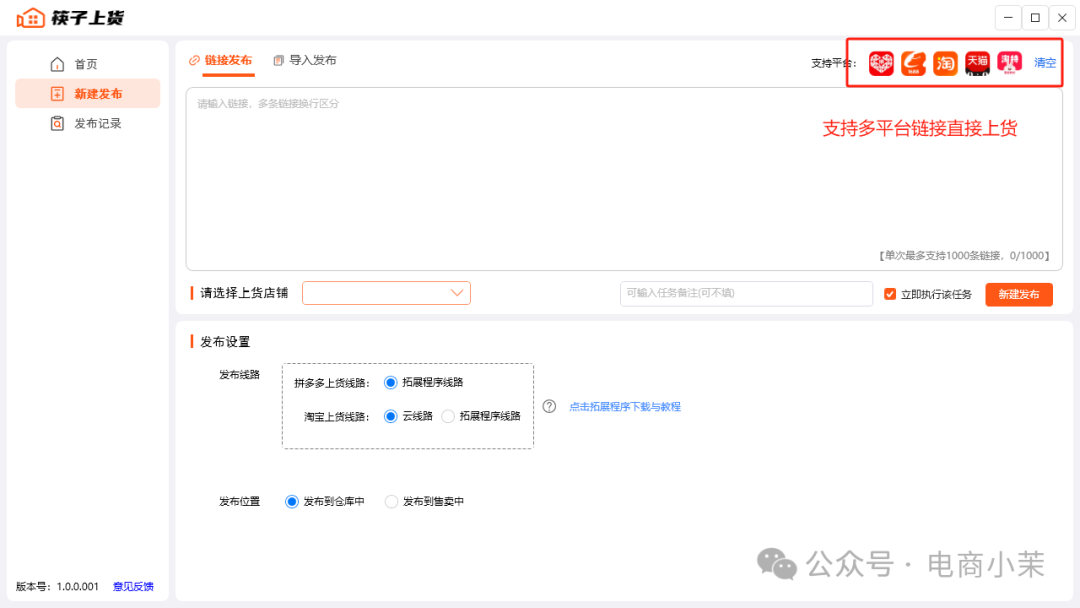Select the Tmall platform icon
Image resolution: width=1080 pixels, height=608 pixels.
click(977, 63)
